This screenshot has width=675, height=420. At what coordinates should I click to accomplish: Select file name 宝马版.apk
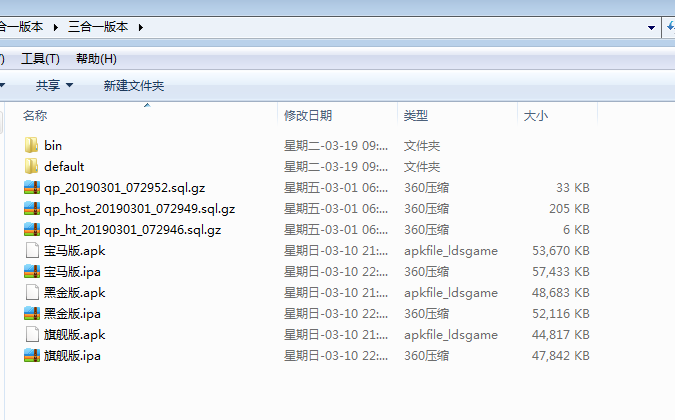74,250
